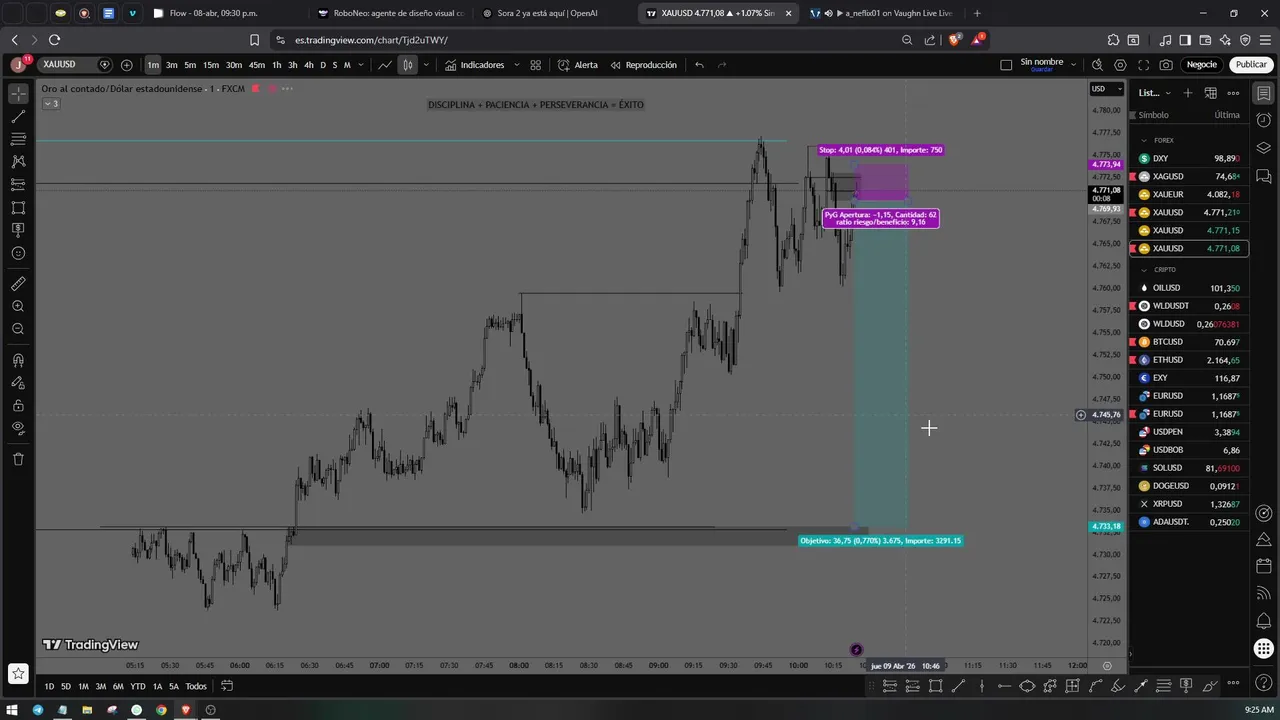The image size is (1280, 720).
Task: Select the crosshair cursor tool
Action: (18, 94)
